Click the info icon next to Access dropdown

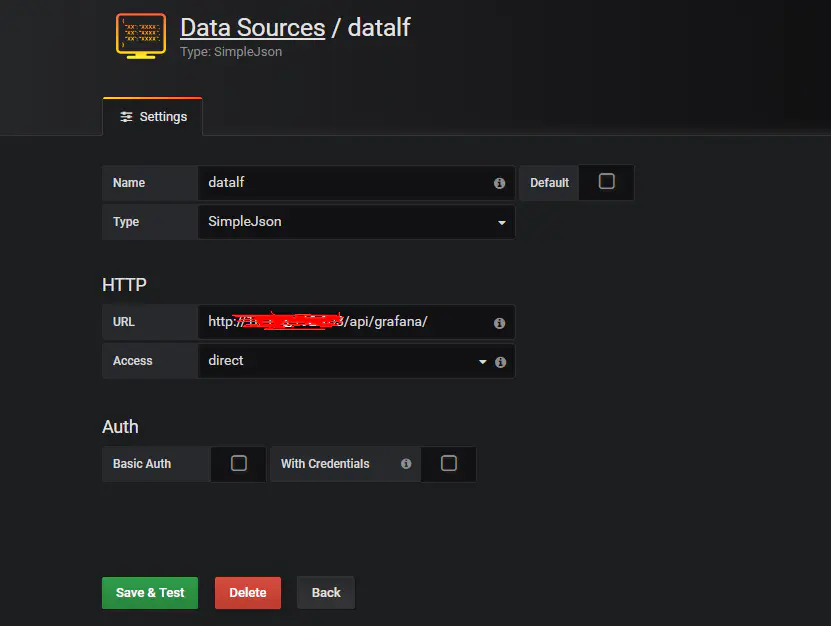pyautogui.click(x=500, y=362)
